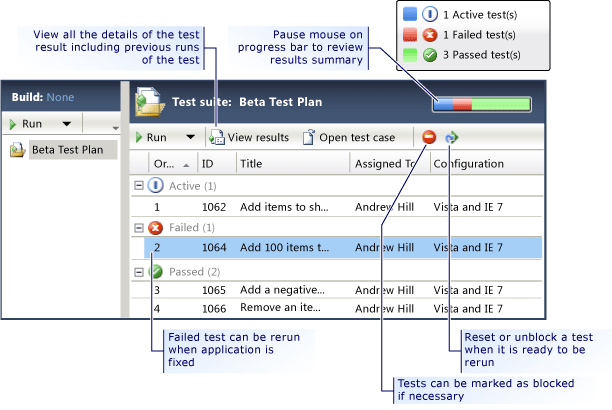Click the Passed group green check icon
Viewport: 612px width, 410px height.
tap(156, 271)
